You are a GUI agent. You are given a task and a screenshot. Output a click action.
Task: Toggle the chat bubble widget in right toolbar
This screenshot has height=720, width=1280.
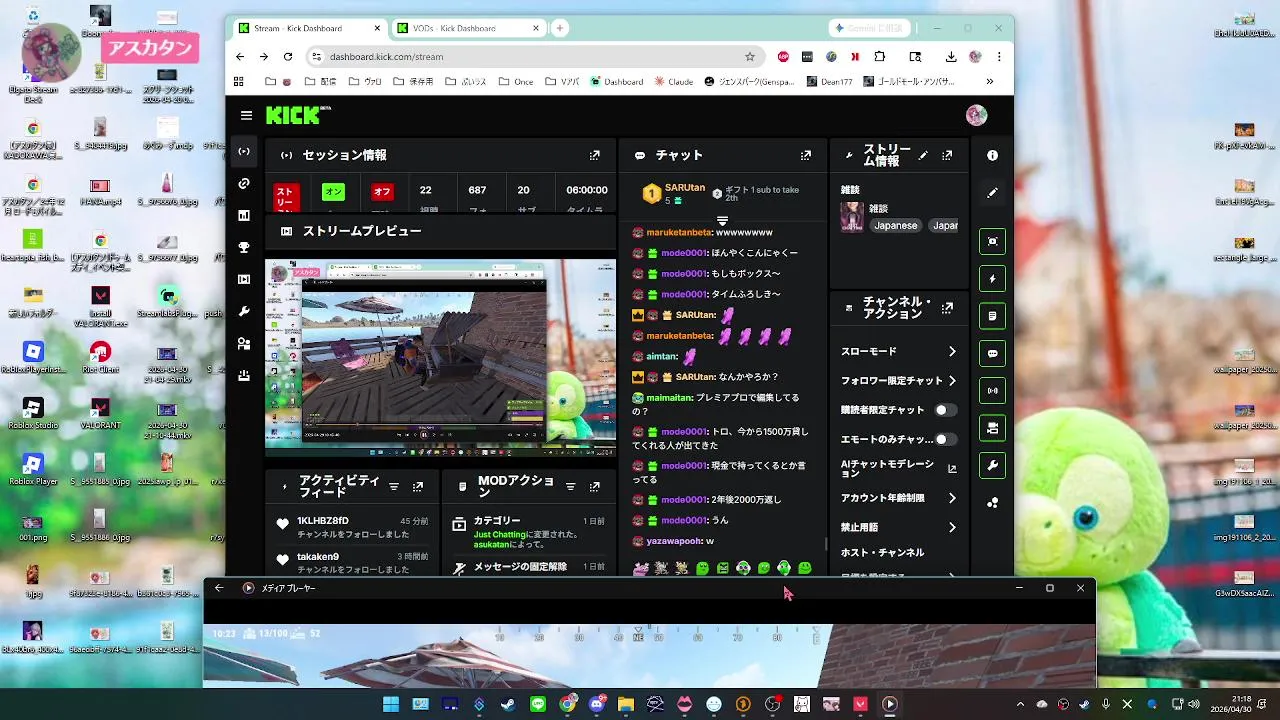click(x=992, y=353)
